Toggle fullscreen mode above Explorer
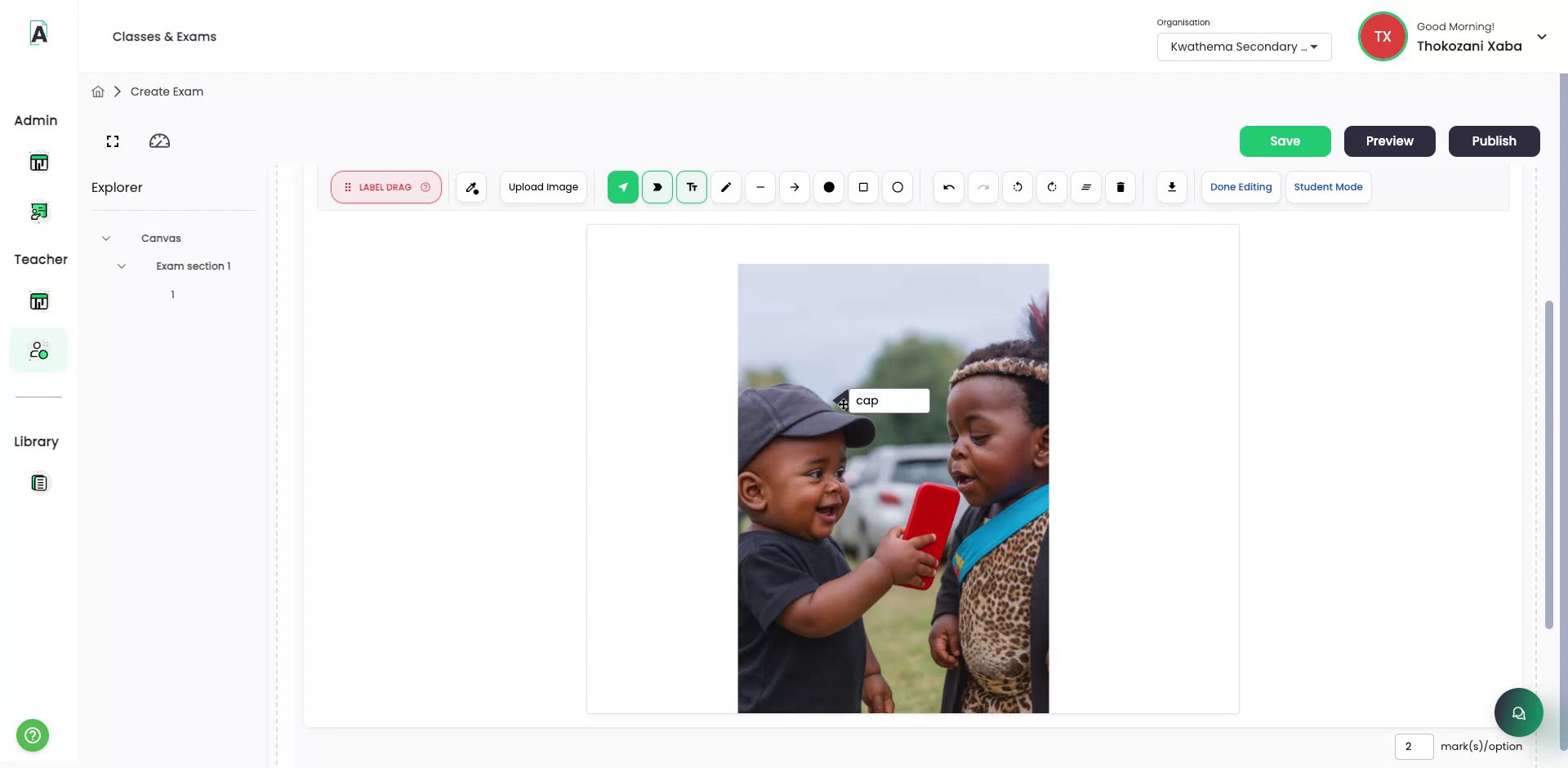Viewport: 1568px width, 768px height. [x=112, y=141]
